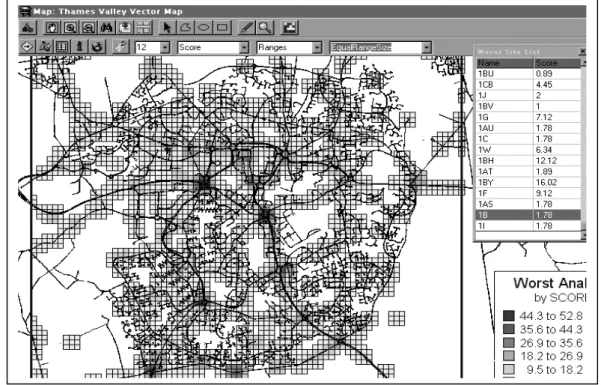The height and width of the screenshot is (385, 601).
Task: Select site 1G in the list
Action: click(x=529, y=117)
